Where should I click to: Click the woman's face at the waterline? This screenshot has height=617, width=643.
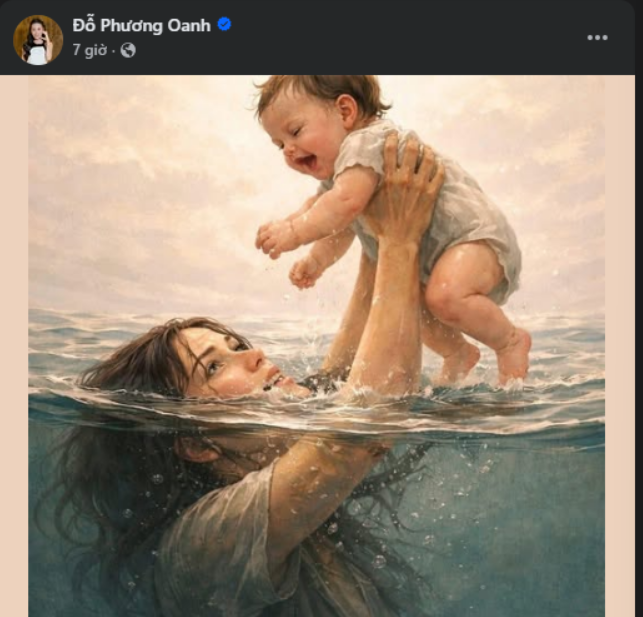point(229,360)
